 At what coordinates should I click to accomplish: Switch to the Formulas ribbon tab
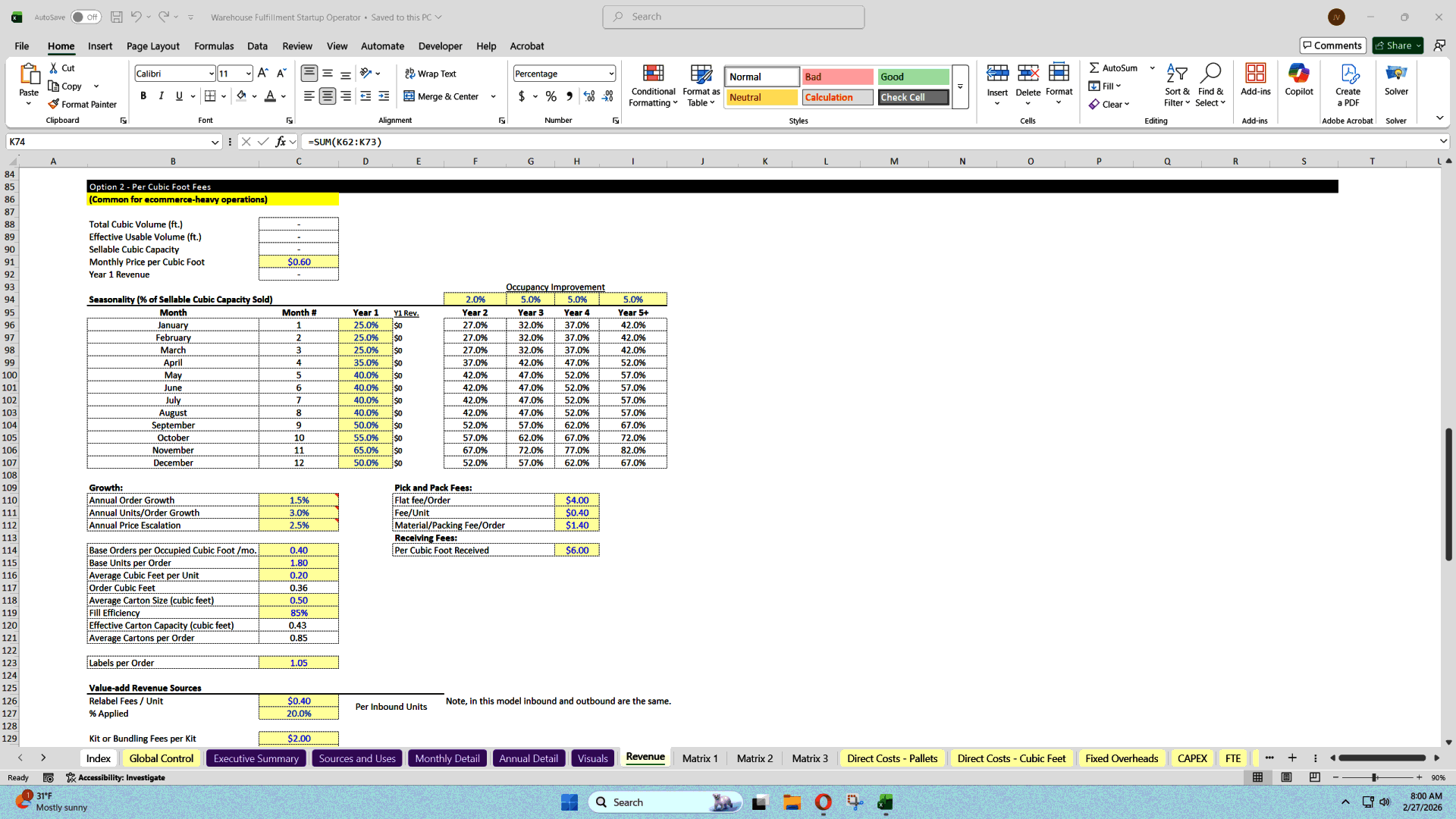[x=214, y=46]
